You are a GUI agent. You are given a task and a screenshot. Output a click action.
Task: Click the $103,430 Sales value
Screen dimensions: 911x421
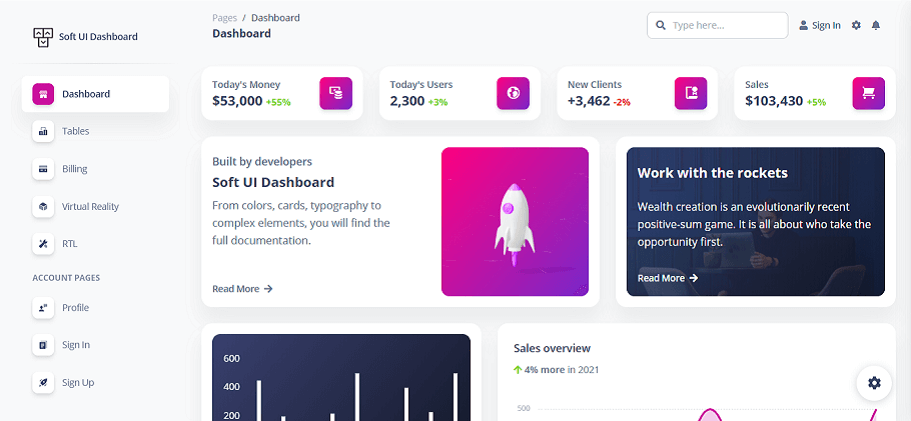coord(774,101)
